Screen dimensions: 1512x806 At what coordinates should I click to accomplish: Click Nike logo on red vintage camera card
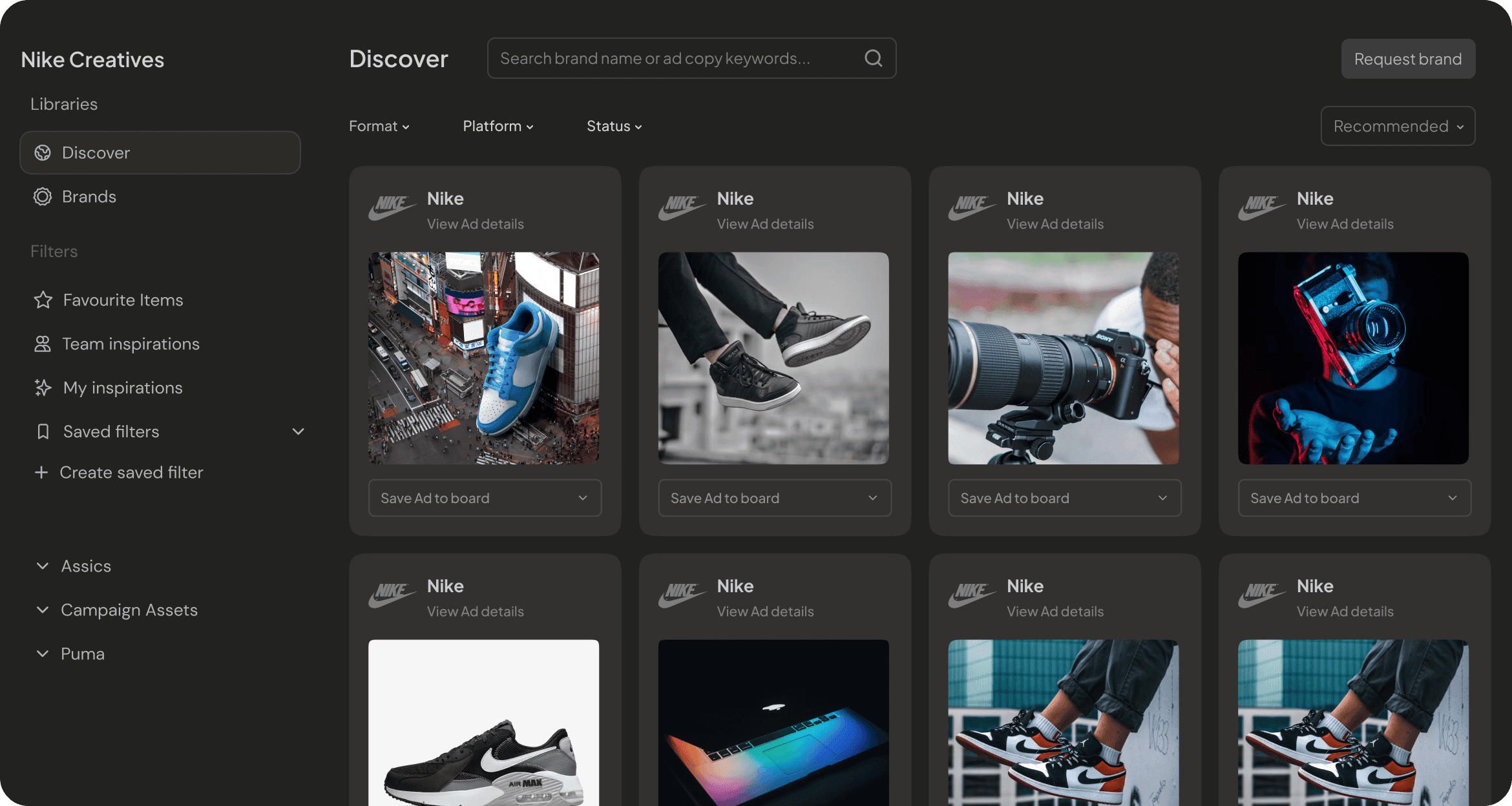point(1262,208)
